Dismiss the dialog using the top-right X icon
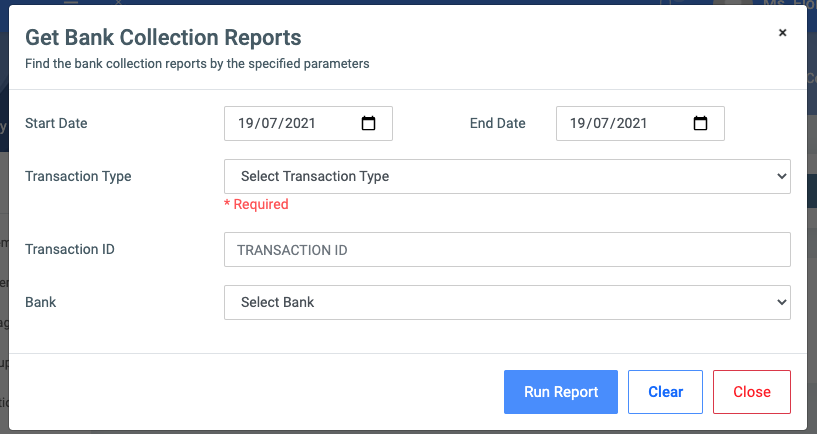Viewport: 817px width, 434px height. point(782,33)
